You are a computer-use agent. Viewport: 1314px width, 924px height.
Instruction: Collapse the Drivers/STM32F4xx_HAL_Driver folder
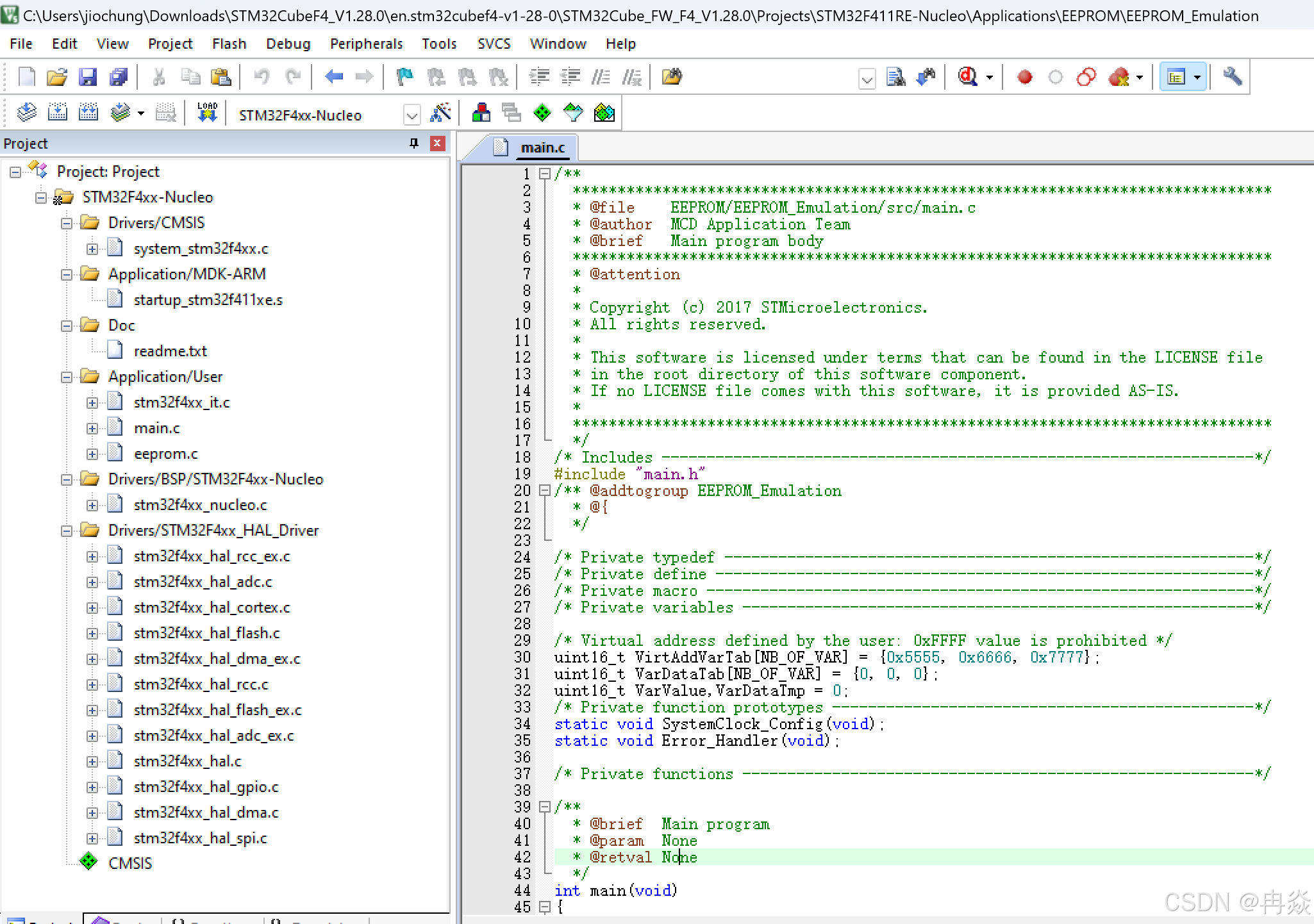coord(67,531)
